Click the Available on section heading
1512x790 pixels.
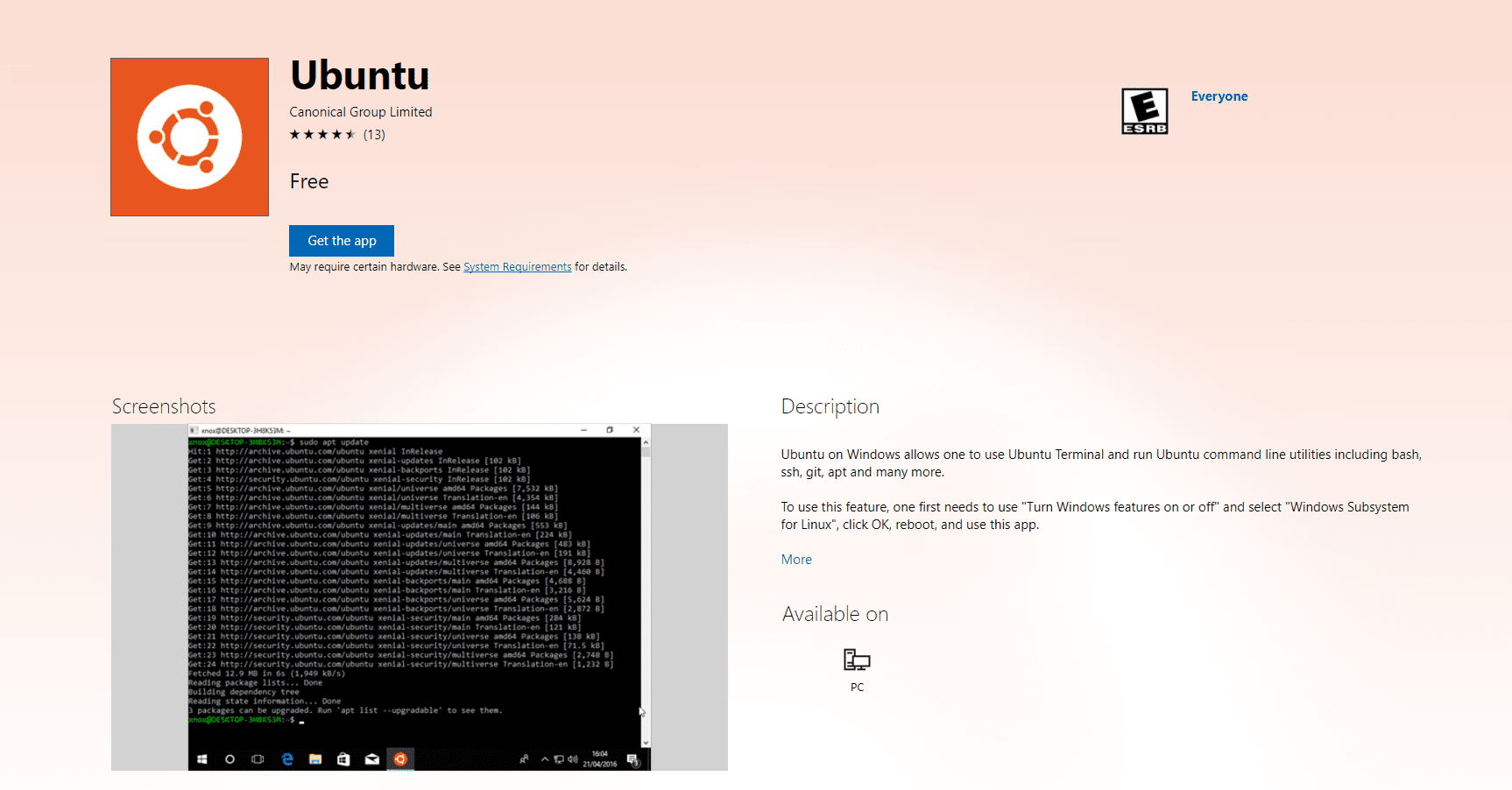[x=836, y=614]
